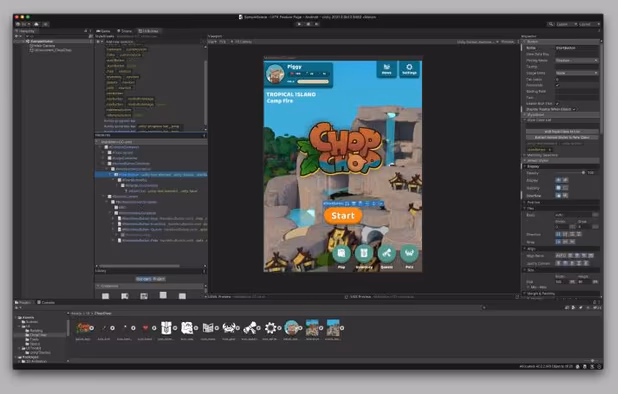Expand the Position section in Inspector
The image size is (618, 394).
coord(525,202)
